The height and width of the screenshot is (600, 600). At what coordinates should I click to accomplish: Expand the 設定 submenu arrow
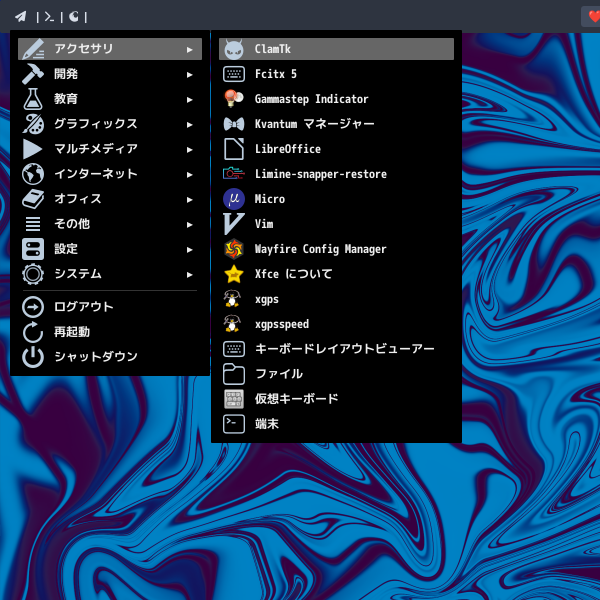point(189,249)
